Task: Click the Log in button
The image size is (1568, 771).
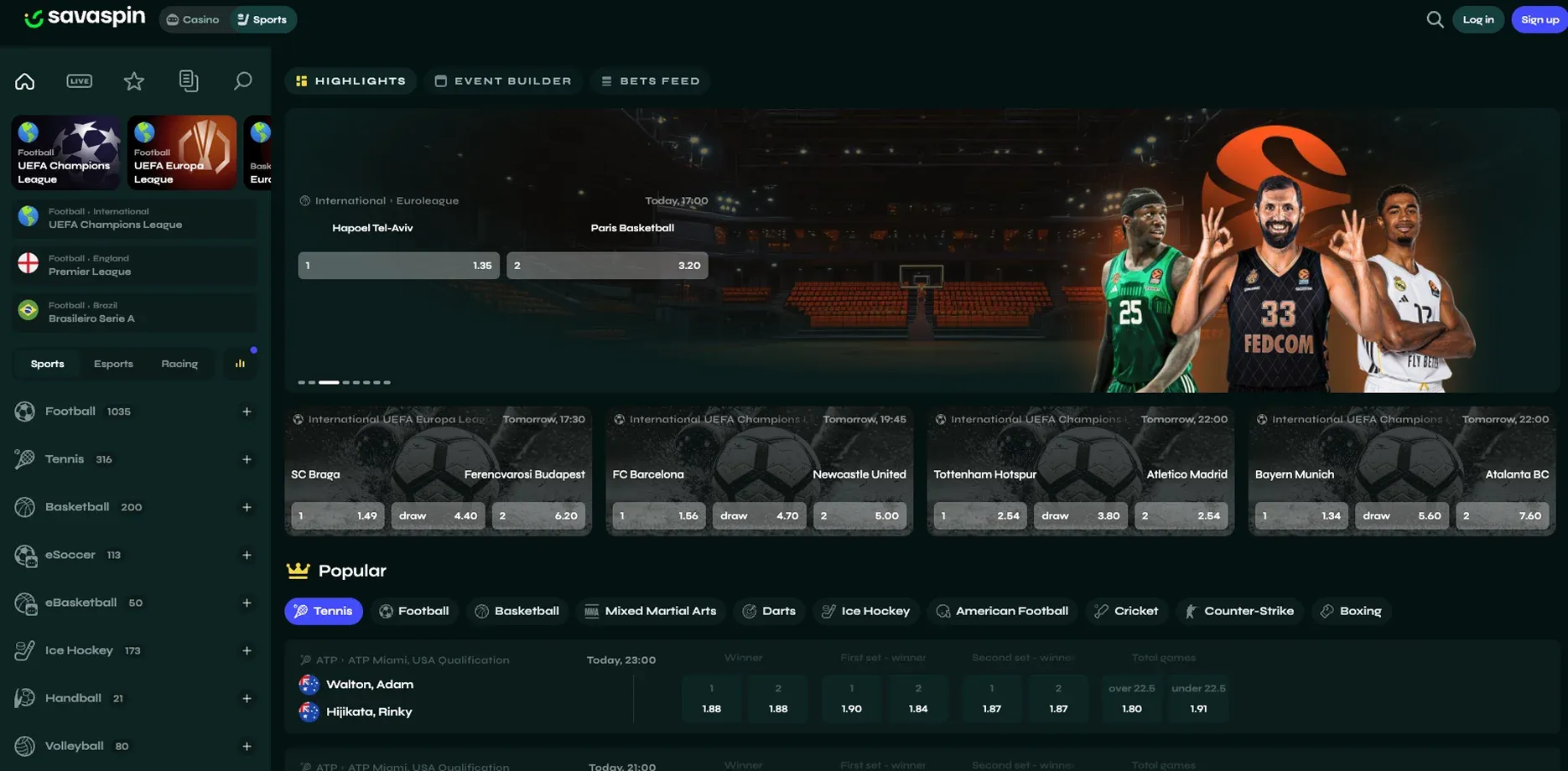Action: click(1478, 18)
